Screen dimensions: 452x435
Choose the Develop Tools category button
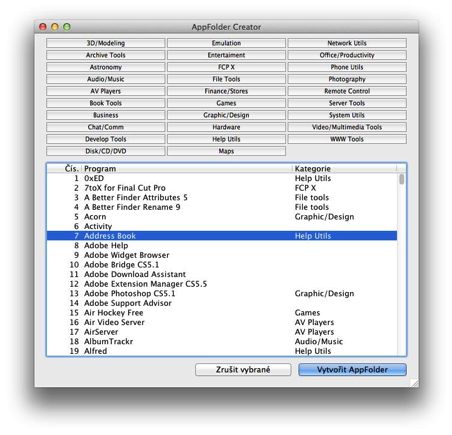[106, 139]
